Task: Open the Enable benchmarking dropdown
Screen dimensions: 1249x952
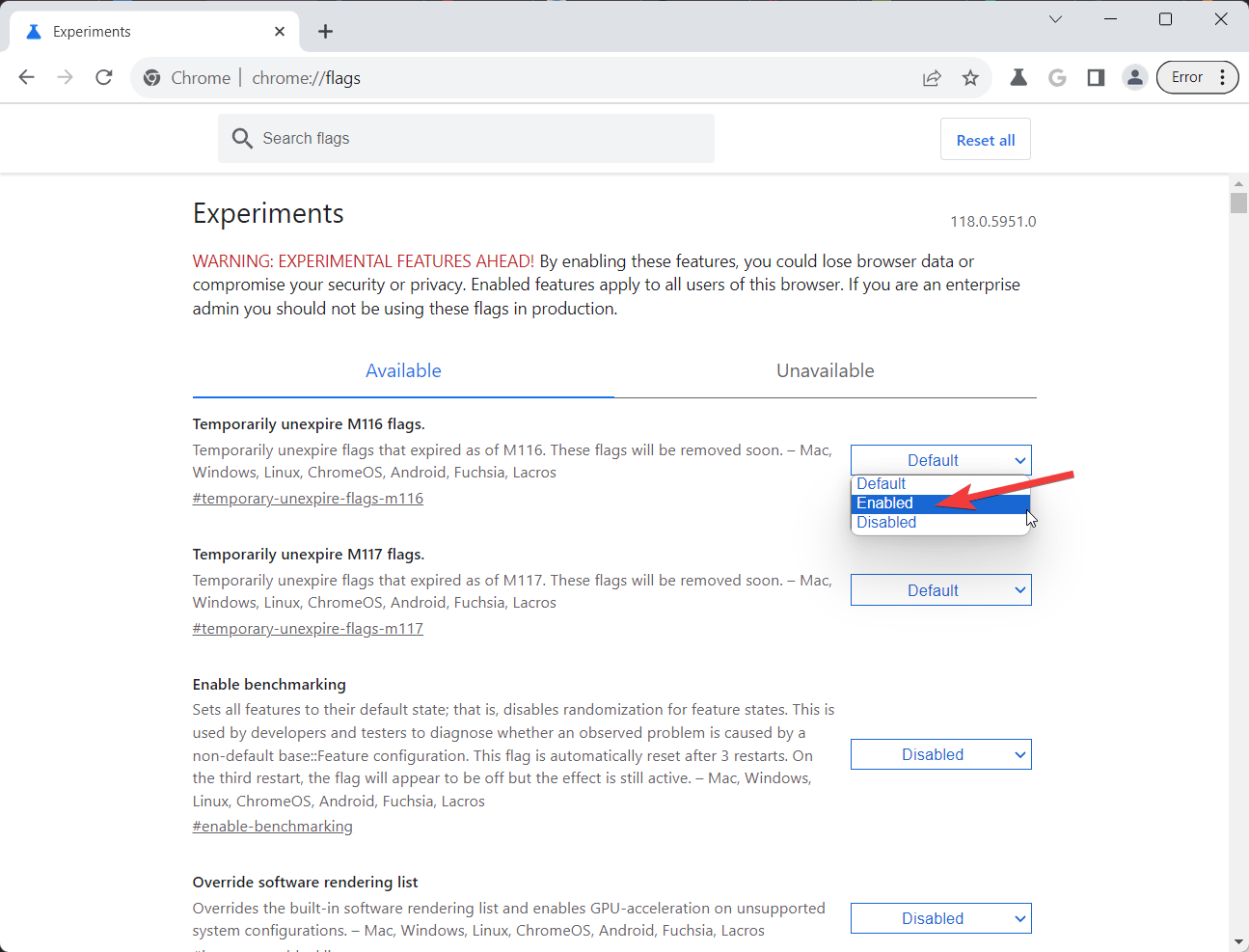Action: pyautogui.click(x=941, y=754)
